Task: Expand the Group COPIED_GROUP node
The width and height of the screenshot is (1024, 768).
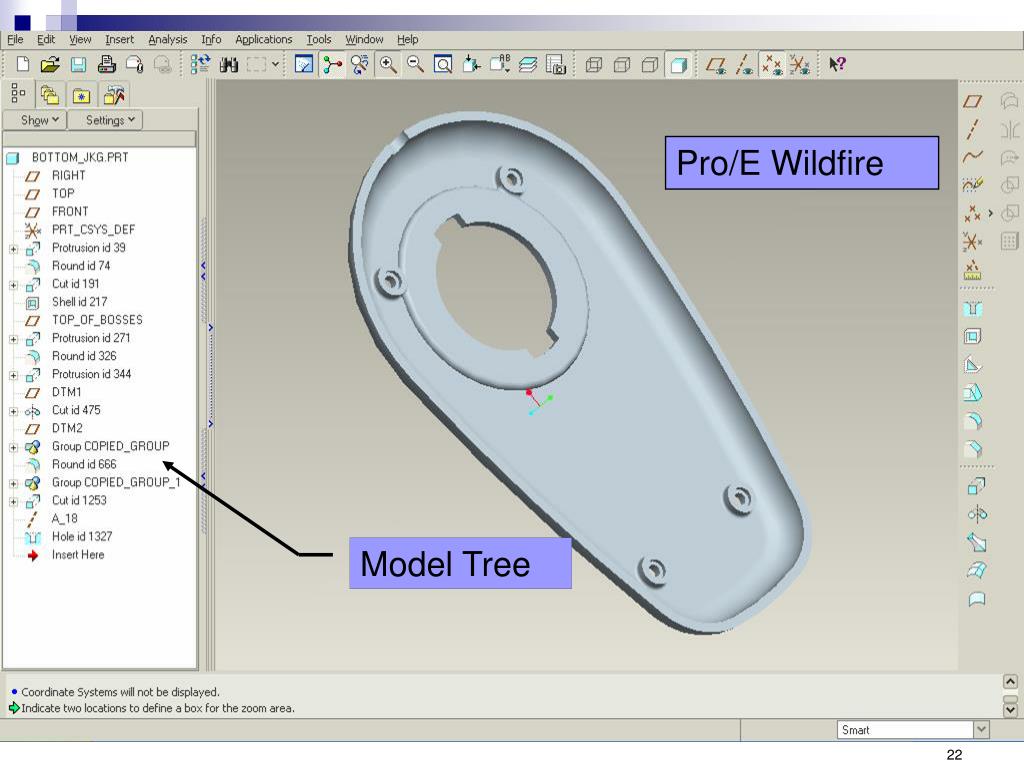Action: (13, 447)
